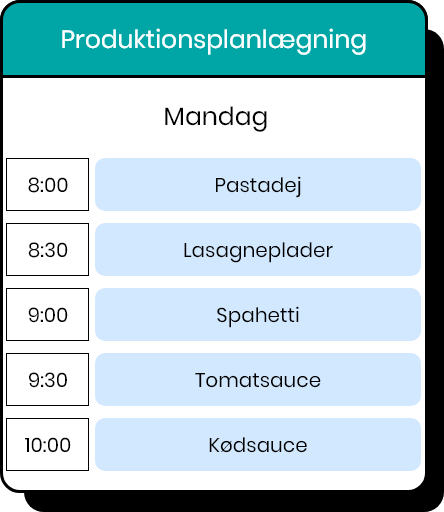
Task: Focus the time box next to Pastadej
Action: (48, 184)
